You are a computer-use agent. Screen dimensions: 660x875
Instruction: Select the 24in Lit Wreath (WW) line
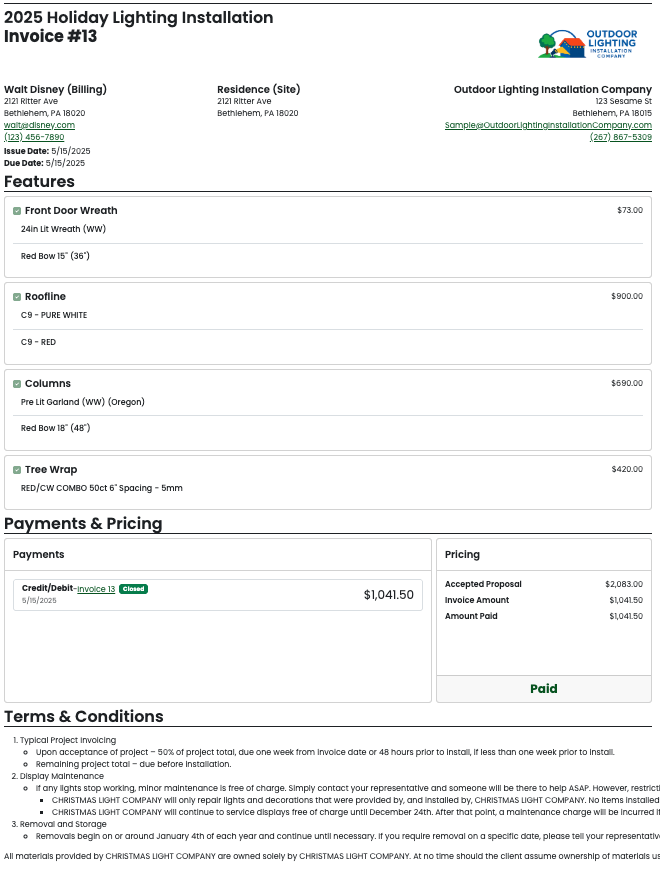tap(63, 229)
